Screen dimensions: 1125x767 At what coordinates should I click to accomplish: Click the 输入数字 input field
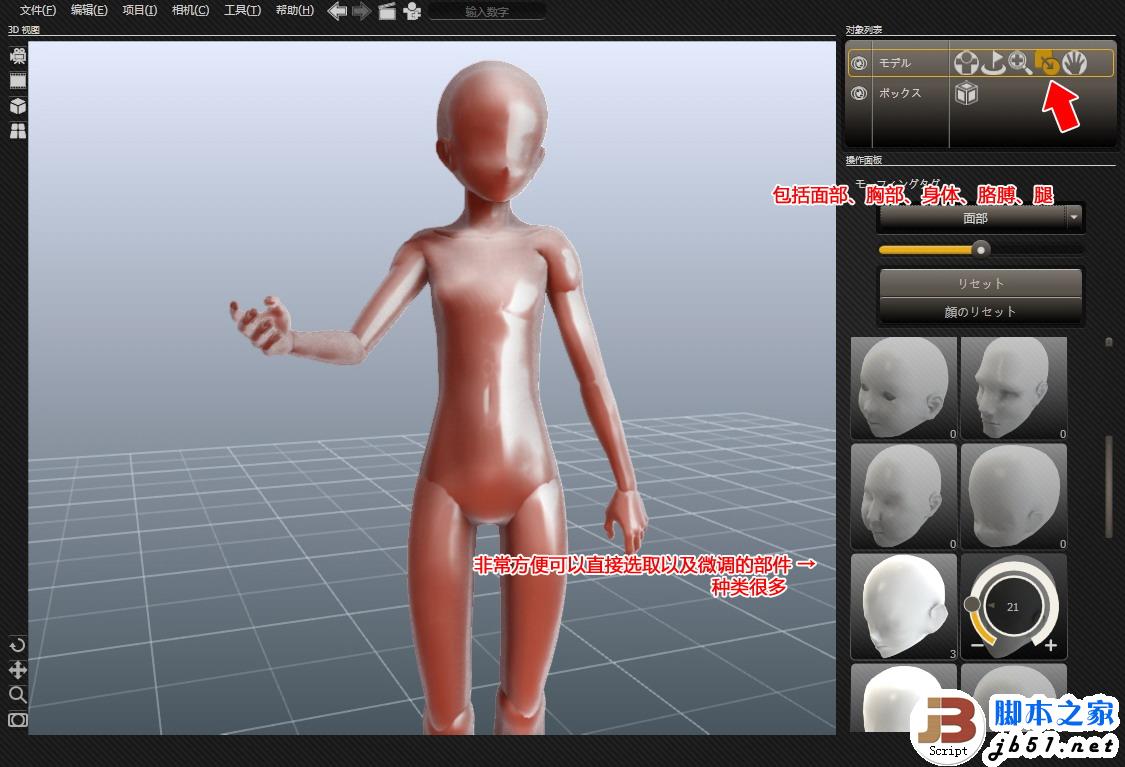click(x=487, y=11)
